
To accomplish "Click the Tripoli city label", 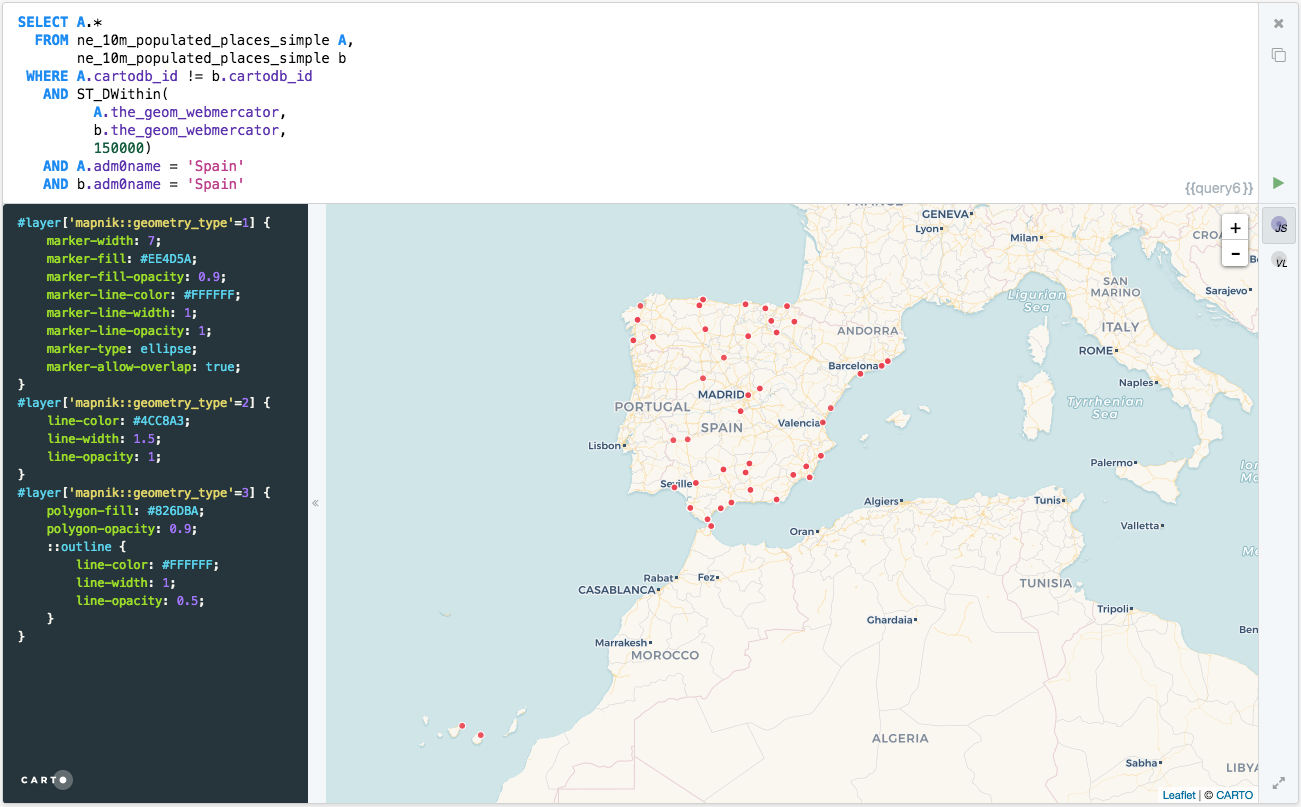I will pyautogui.click(x=1111, y=609).
